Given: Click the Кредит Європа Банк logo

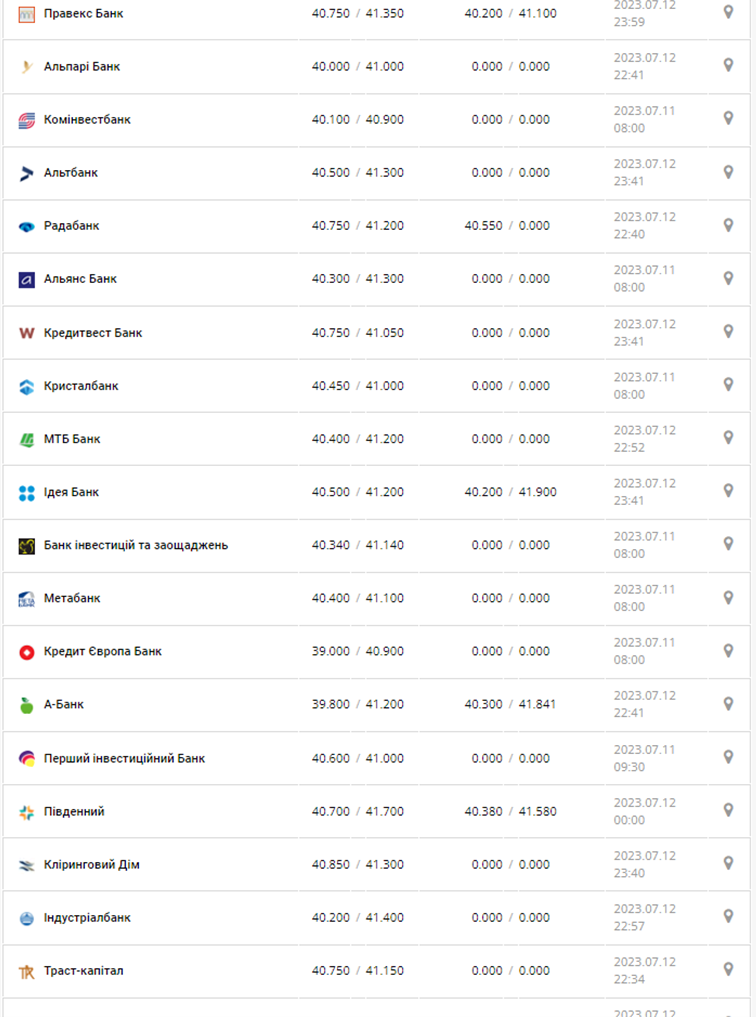Looking at the screenshot, I should [x=27, y=652].
